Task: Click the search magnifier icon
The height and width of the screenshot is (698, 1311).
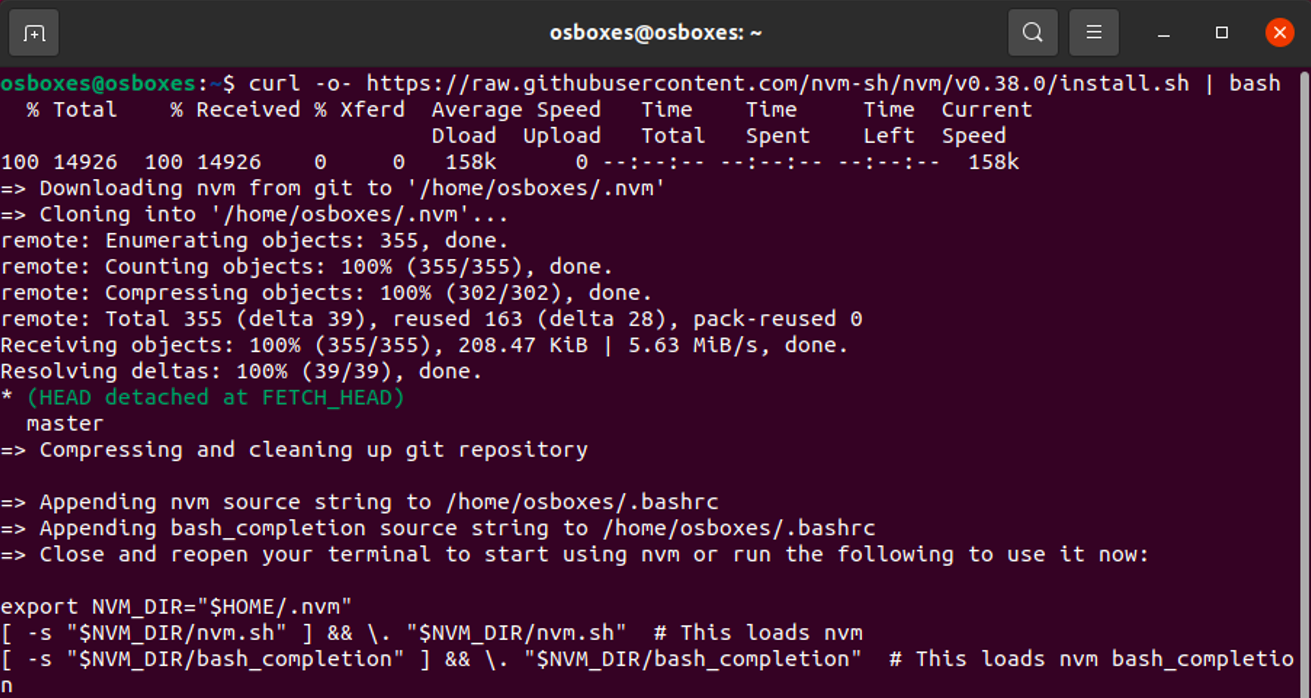Action: click(1032, 32)
